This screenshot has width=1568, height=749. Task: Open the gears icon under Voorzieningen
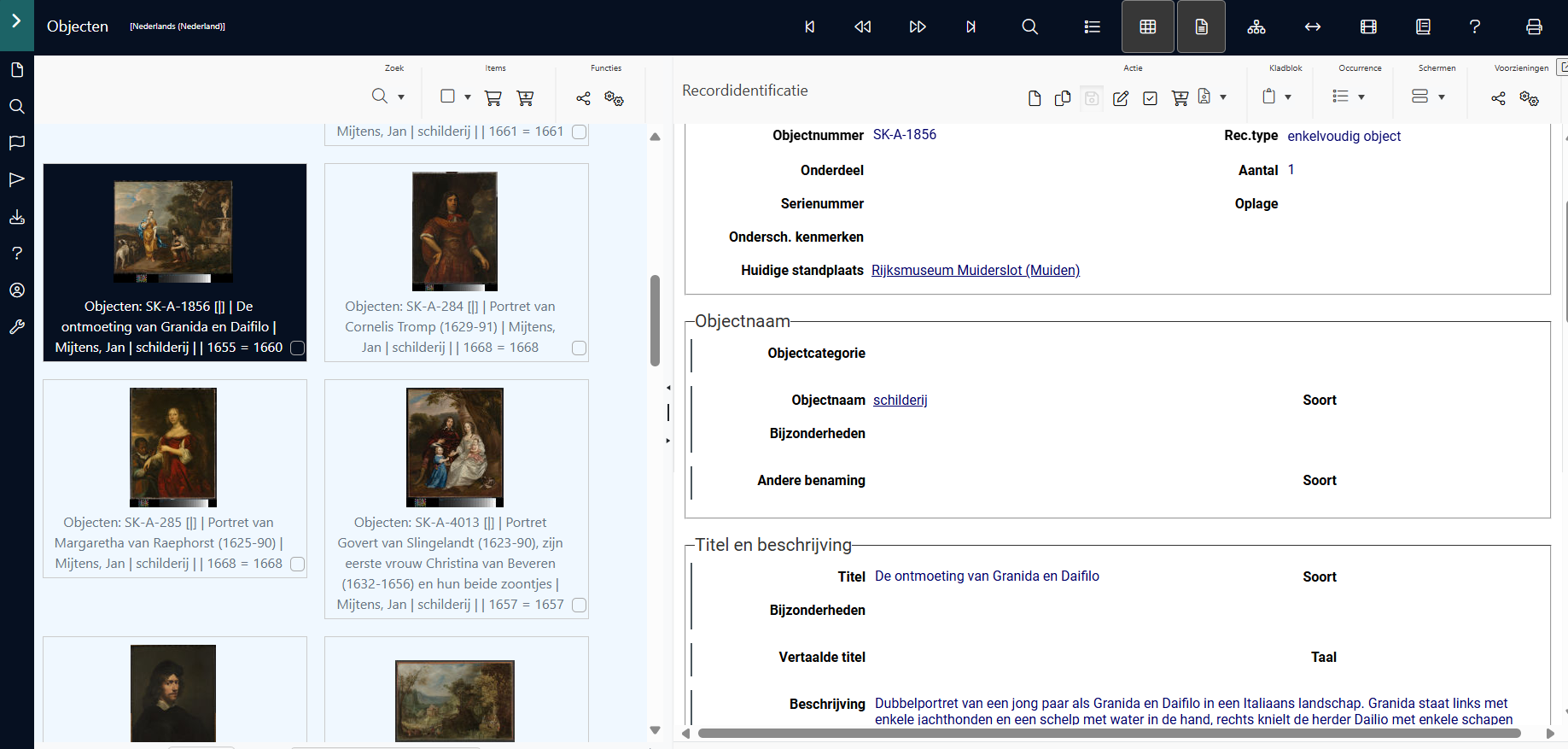tap(1529, 98)
